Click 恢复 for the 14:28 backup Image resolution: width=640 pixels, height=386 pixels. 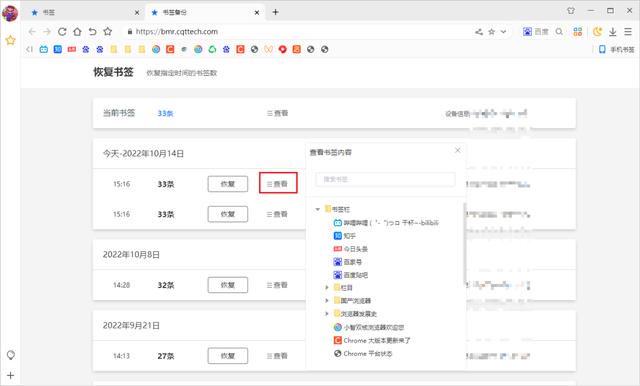coord(228,285)
